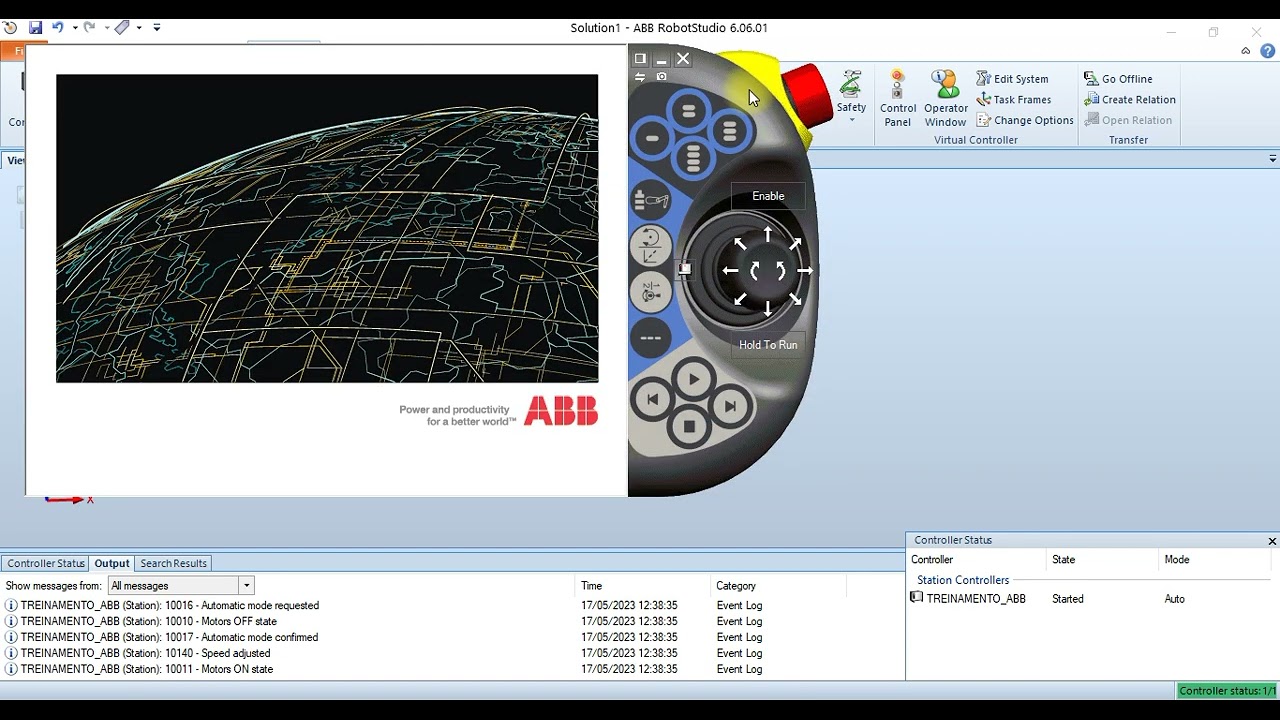Screen dimensions: 1280x720
Task: Click the FlexPendant Enable button
Action: tap(768, 196)
